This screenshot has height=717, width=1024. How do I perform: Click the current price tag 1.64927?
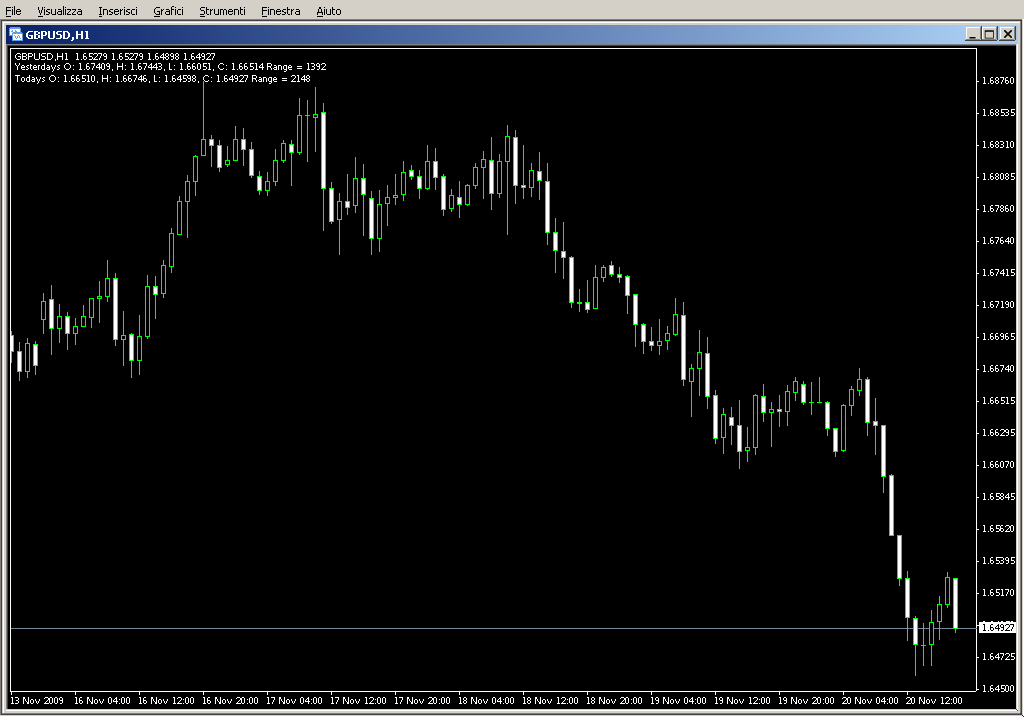[997, 628]
